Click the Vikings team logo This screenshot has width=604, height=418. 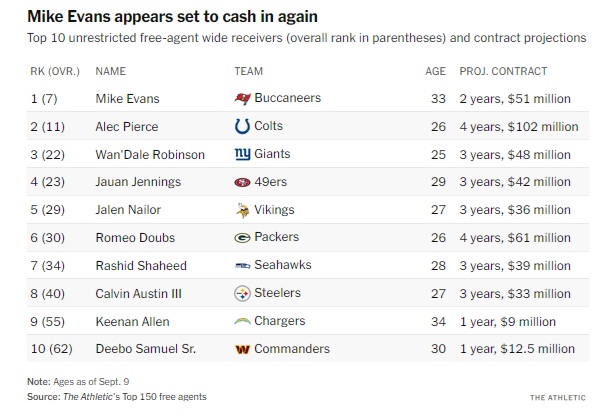[x=242, y=211]
